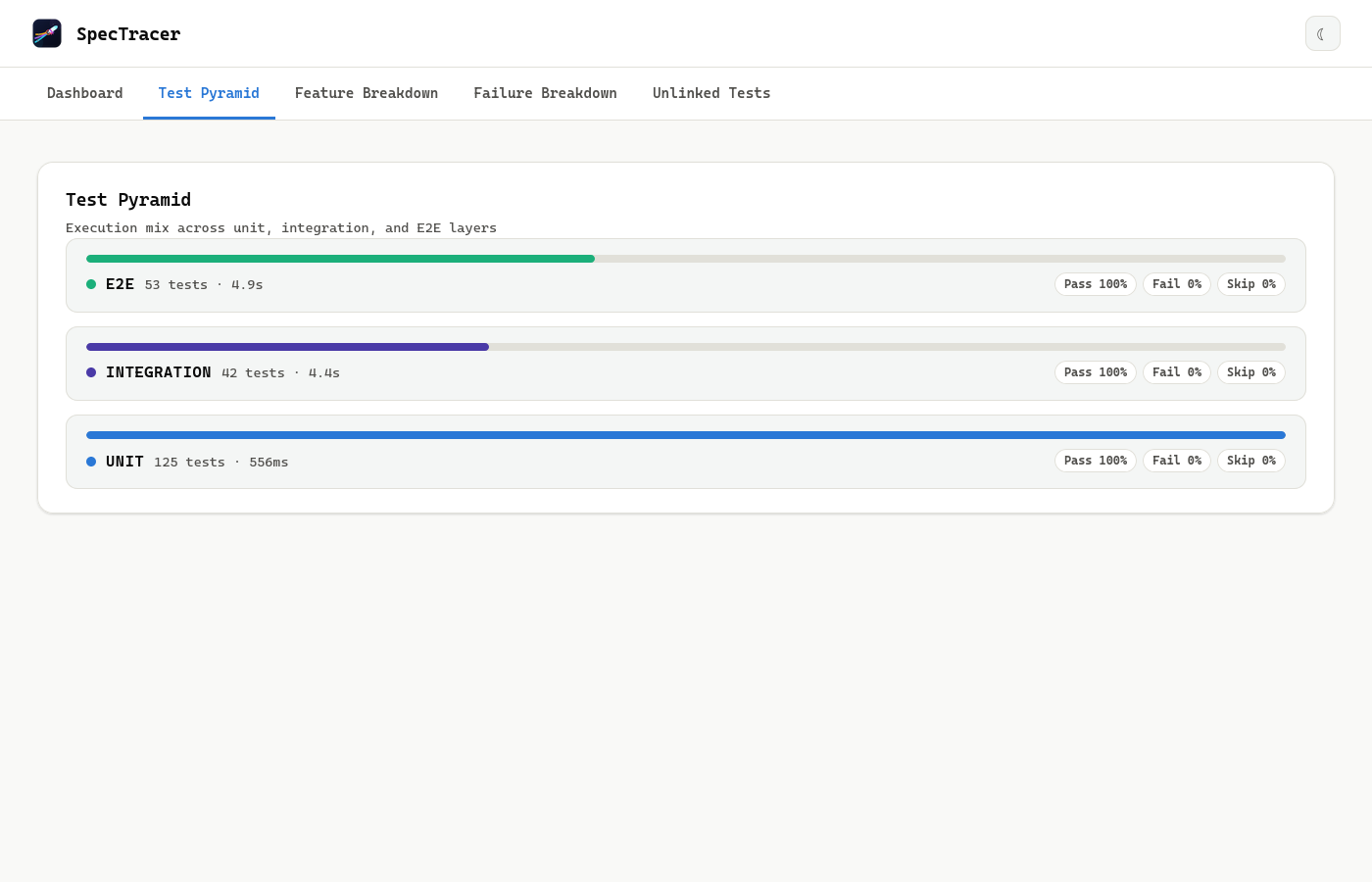The width and height of the screenshot is (1372, 882).
Task: Click the purple INTEGRATION progress bar
Action: 287,347
